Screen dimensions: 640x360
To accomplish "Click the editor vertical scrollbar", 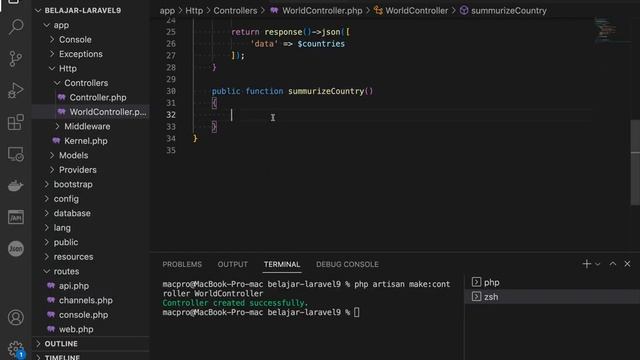I will coord(635,162).
